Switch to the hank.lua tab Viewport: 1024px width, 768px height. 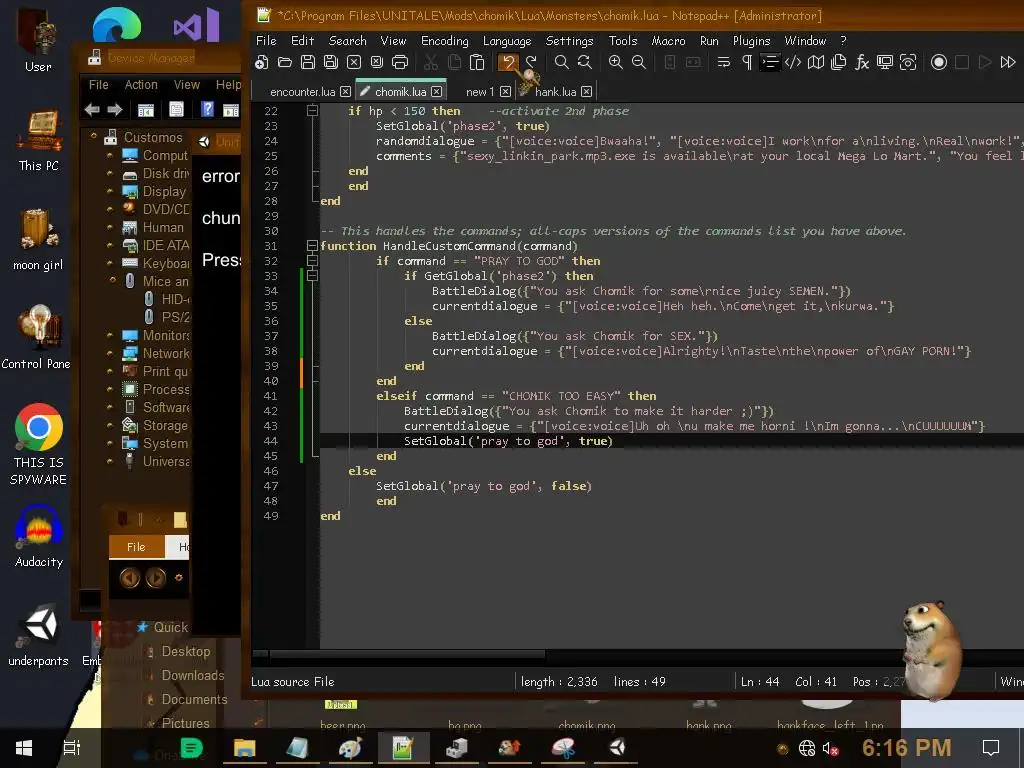pos(555,91)
